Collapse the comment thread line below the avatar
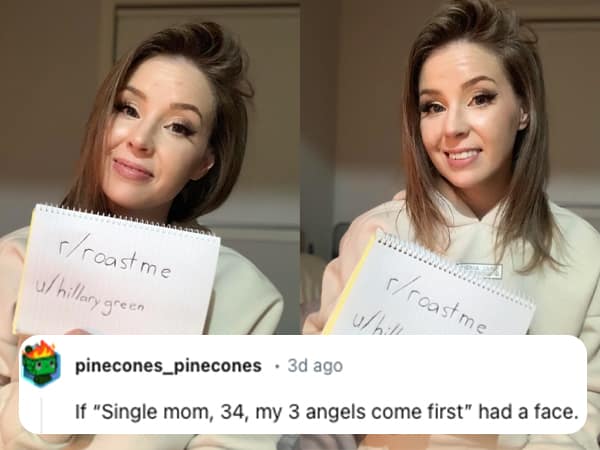Screen dimensions: 600x450 coord(41,414)
